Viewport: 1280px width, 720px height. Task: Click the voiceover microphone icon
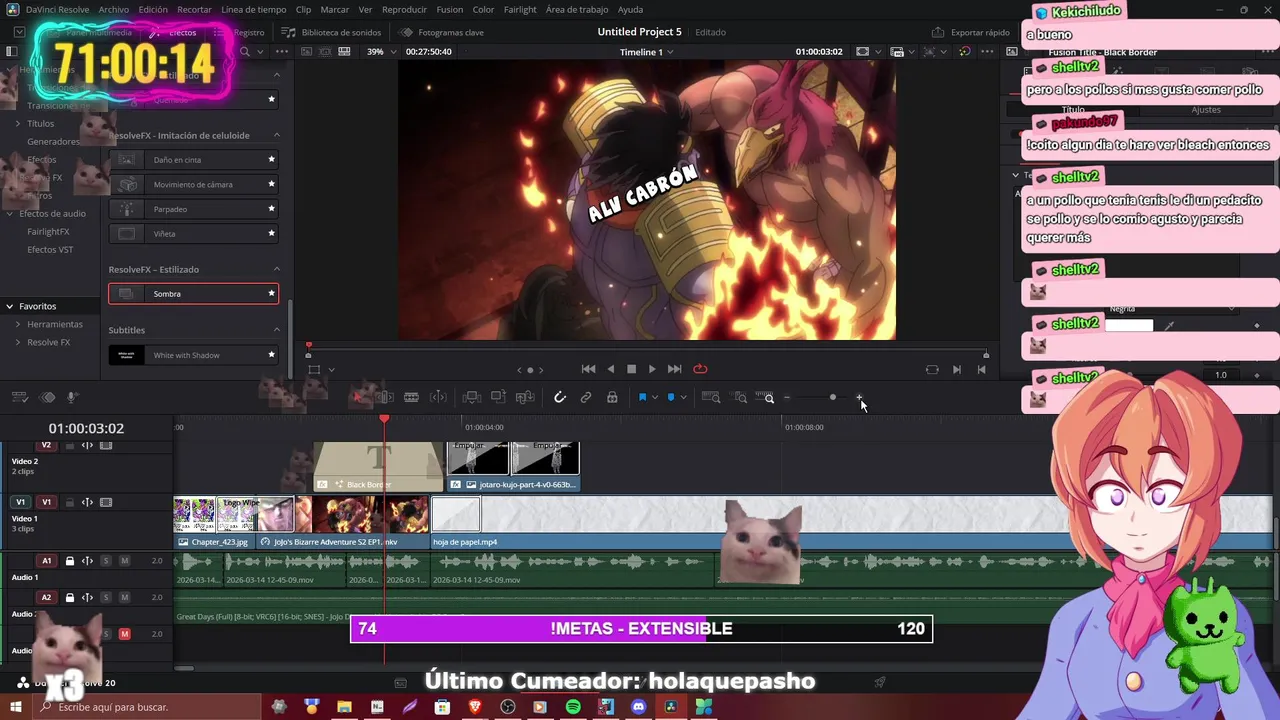[x=72, y=397]
